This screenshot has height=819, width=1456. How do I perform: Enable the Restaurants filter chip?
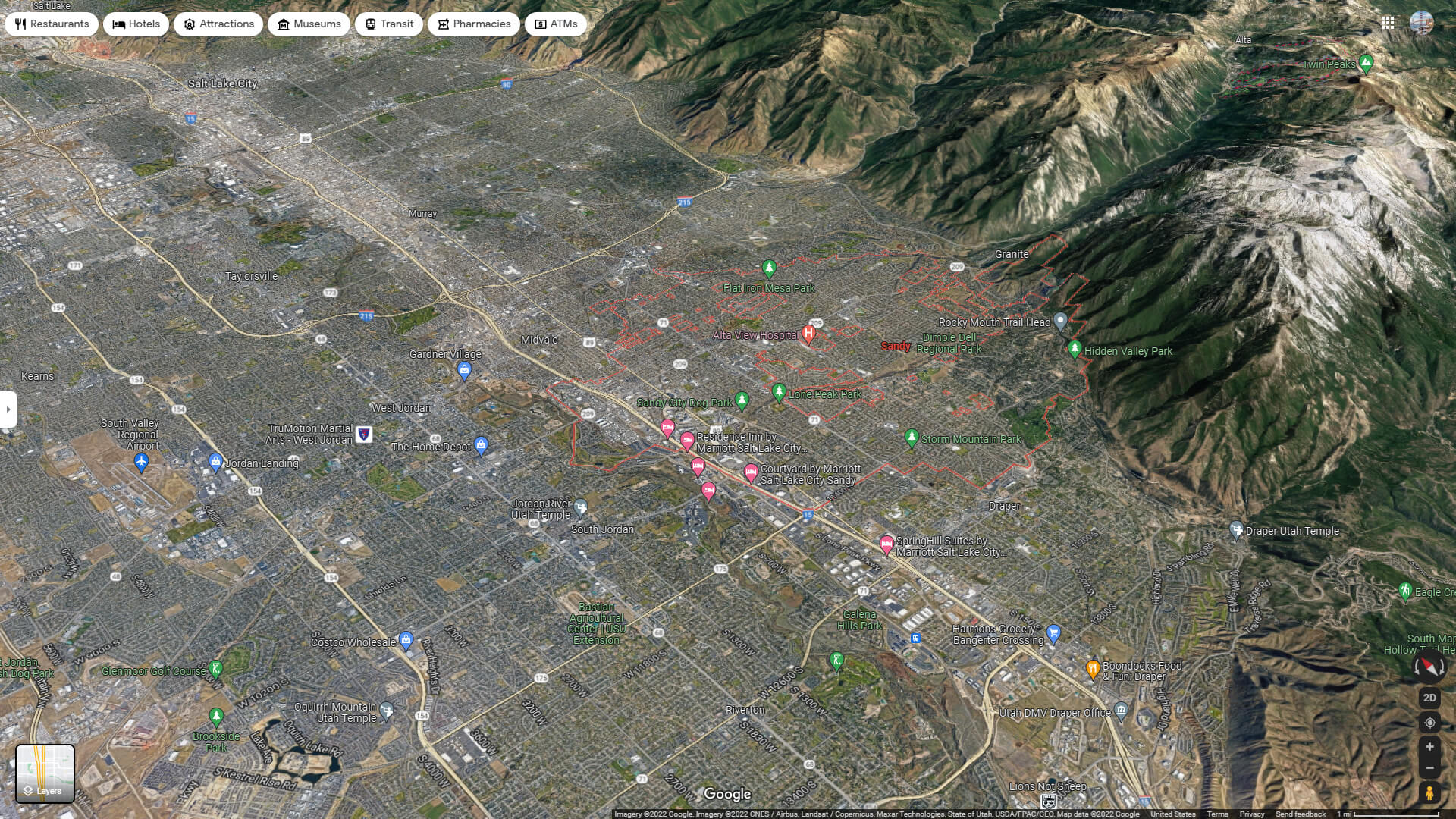coord(52,24)
